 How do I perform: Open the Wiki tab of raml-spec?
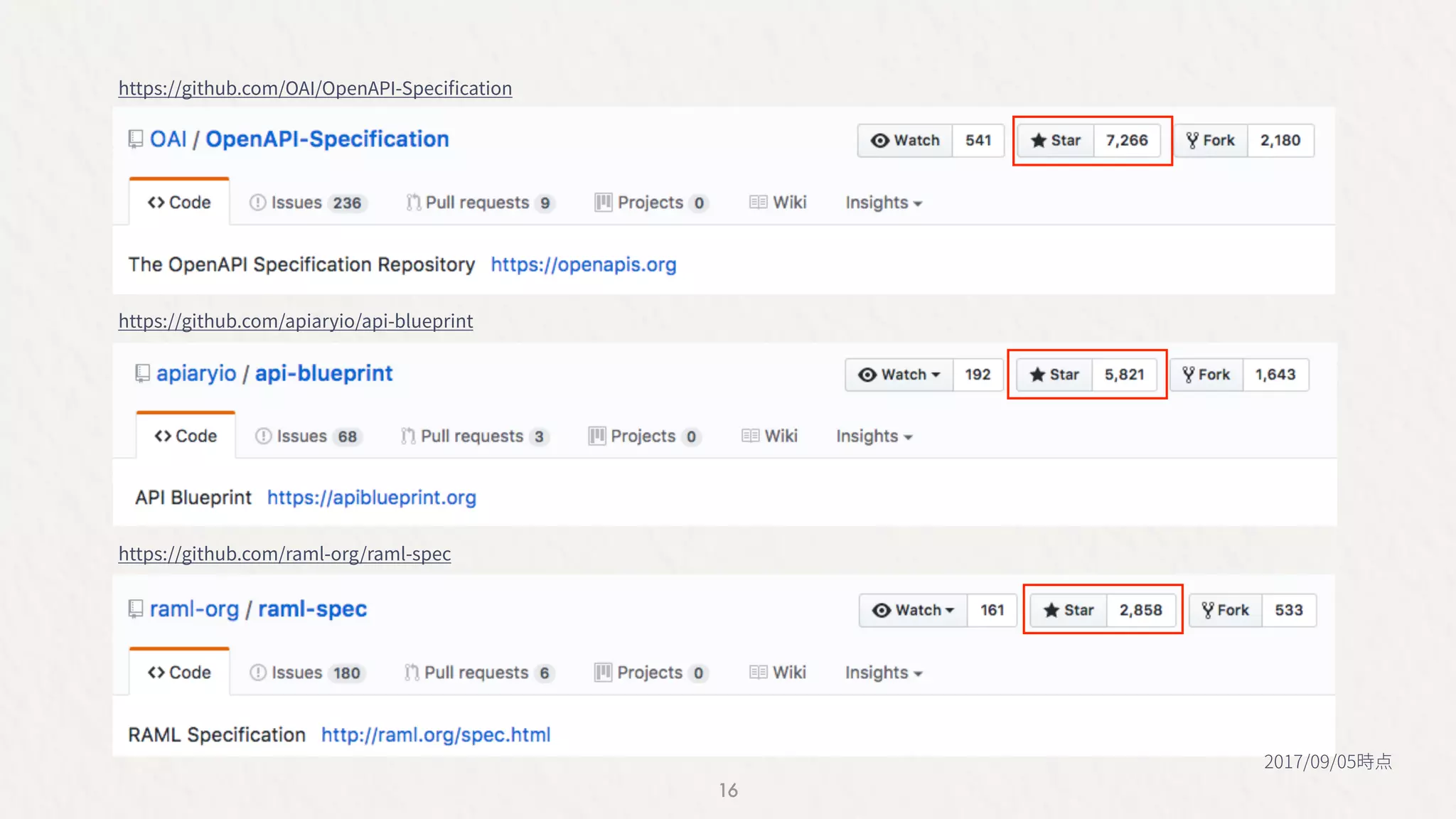coord(778,673)
